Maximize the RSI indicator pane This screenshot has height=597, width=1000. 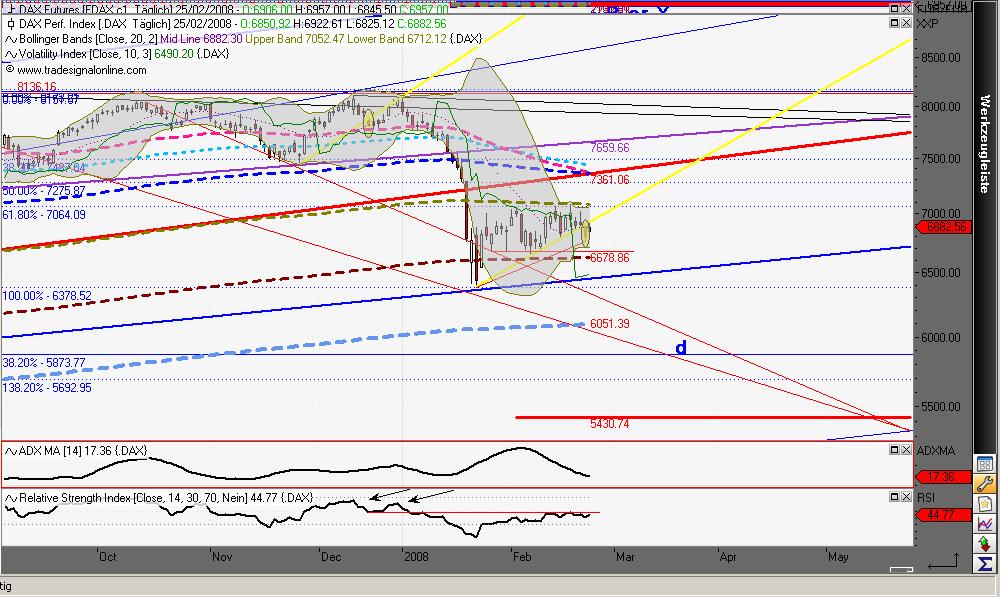(x=894, y=496)
